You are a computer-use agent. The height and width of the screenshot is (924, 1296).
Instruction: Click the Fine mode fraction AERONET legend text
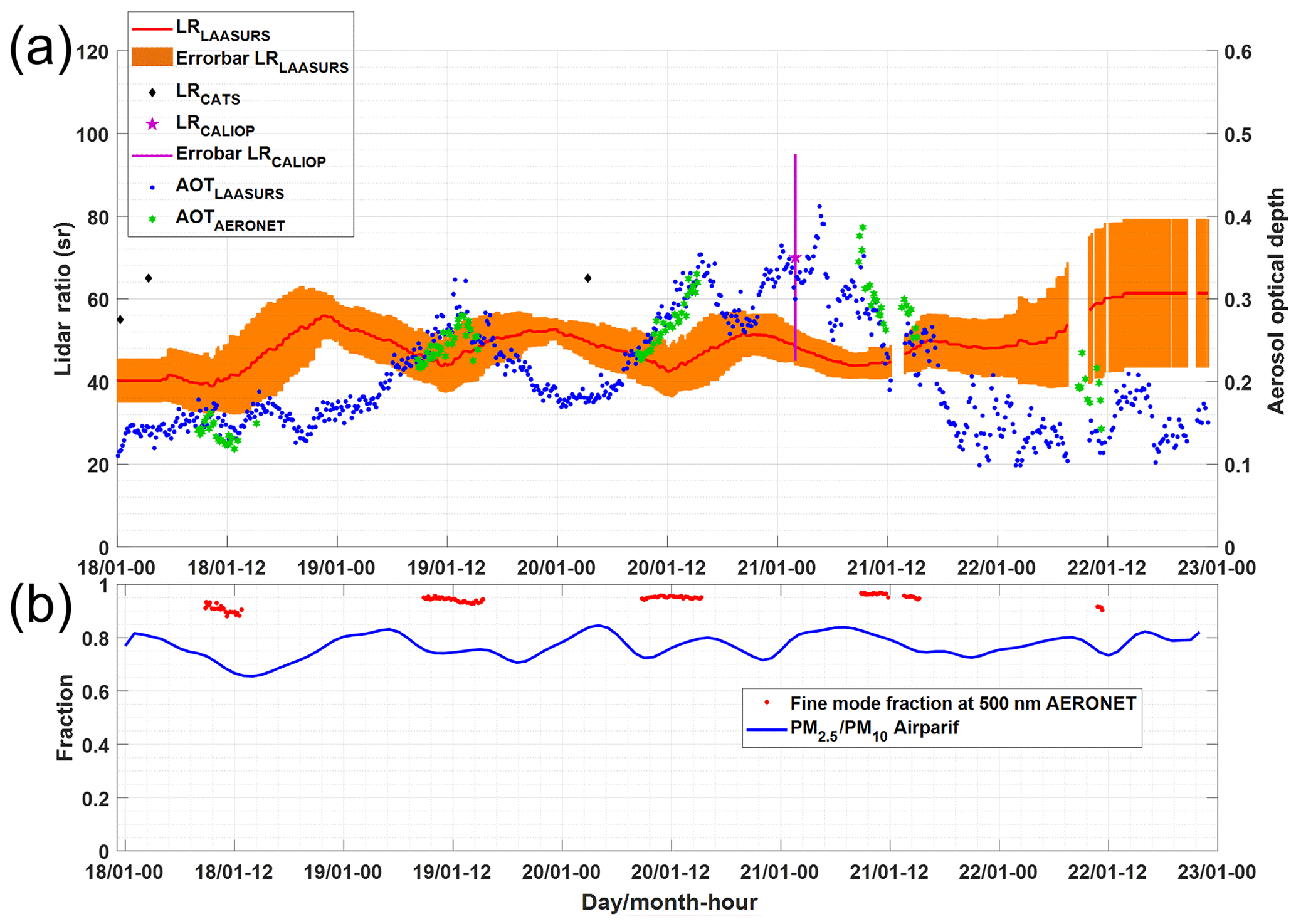point(962,703)
